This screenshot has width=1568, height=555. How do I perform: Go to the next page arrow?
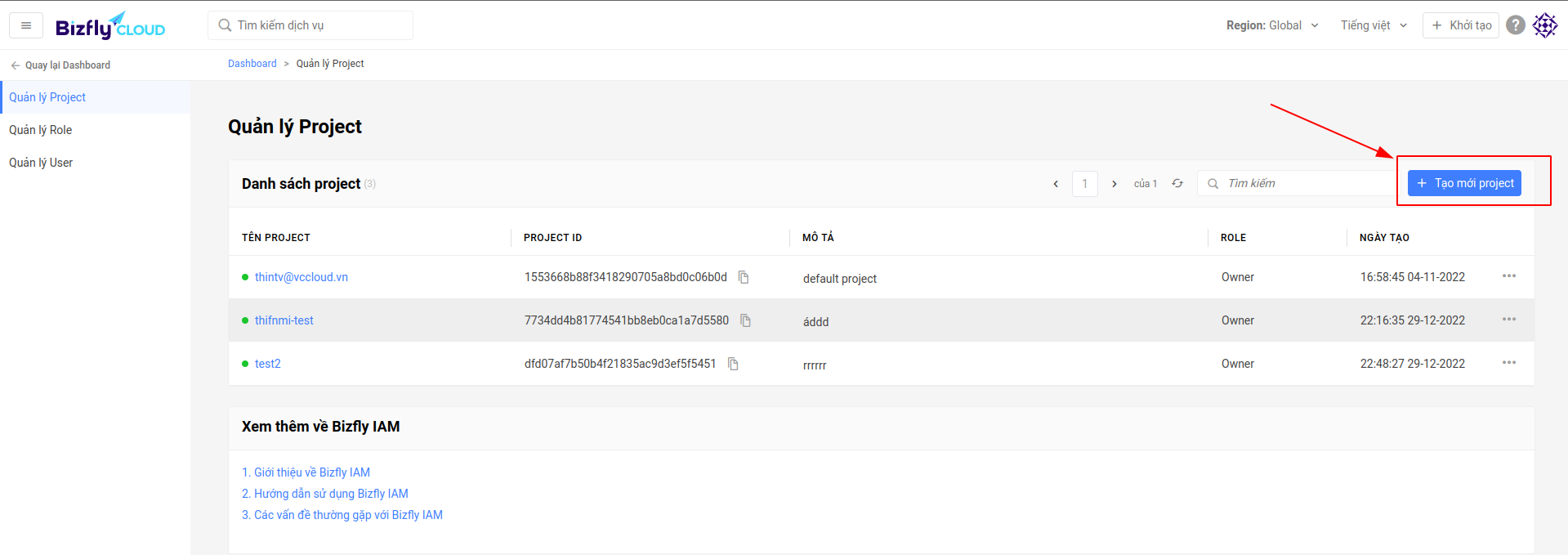pyautogui.click(x=1115, y=184)
